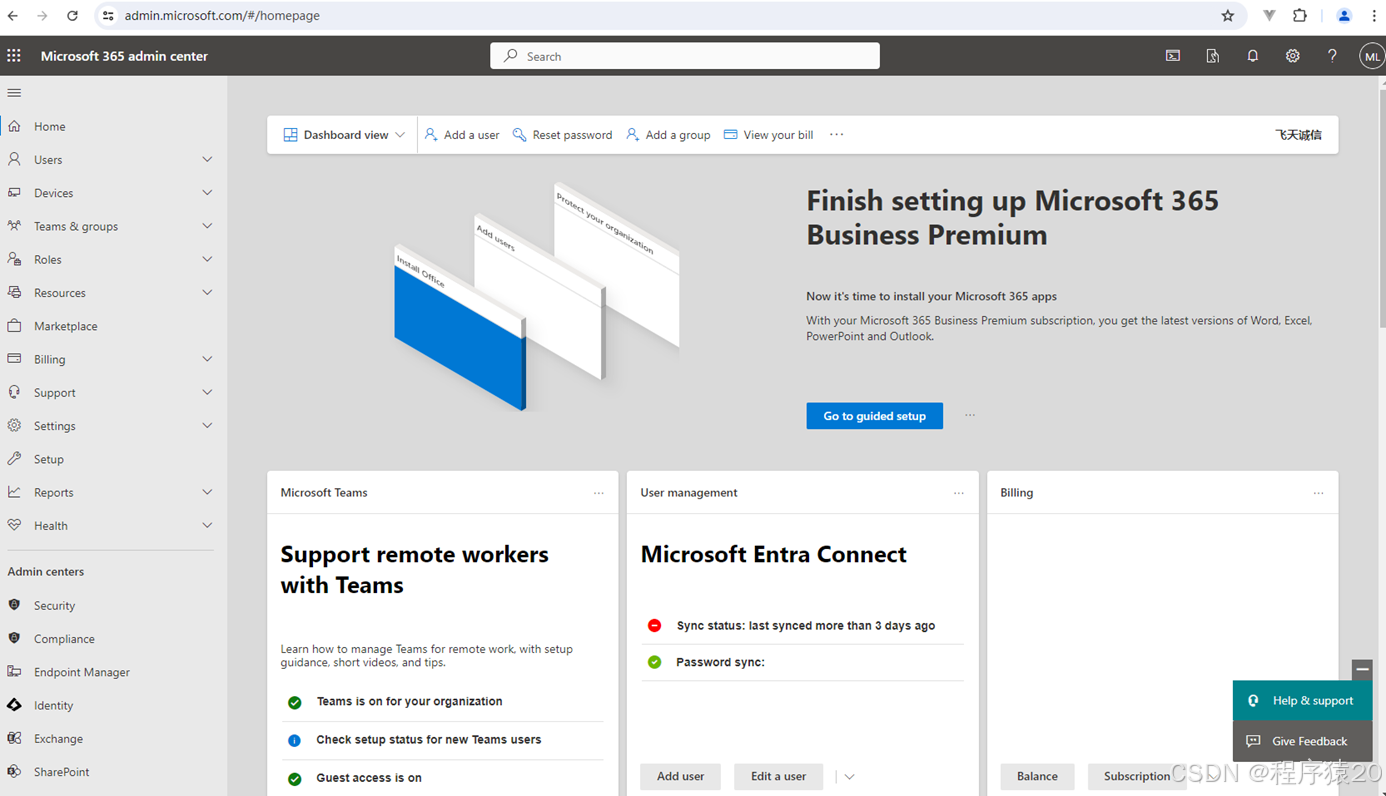Expand the Support navigation section

[207, 392]
